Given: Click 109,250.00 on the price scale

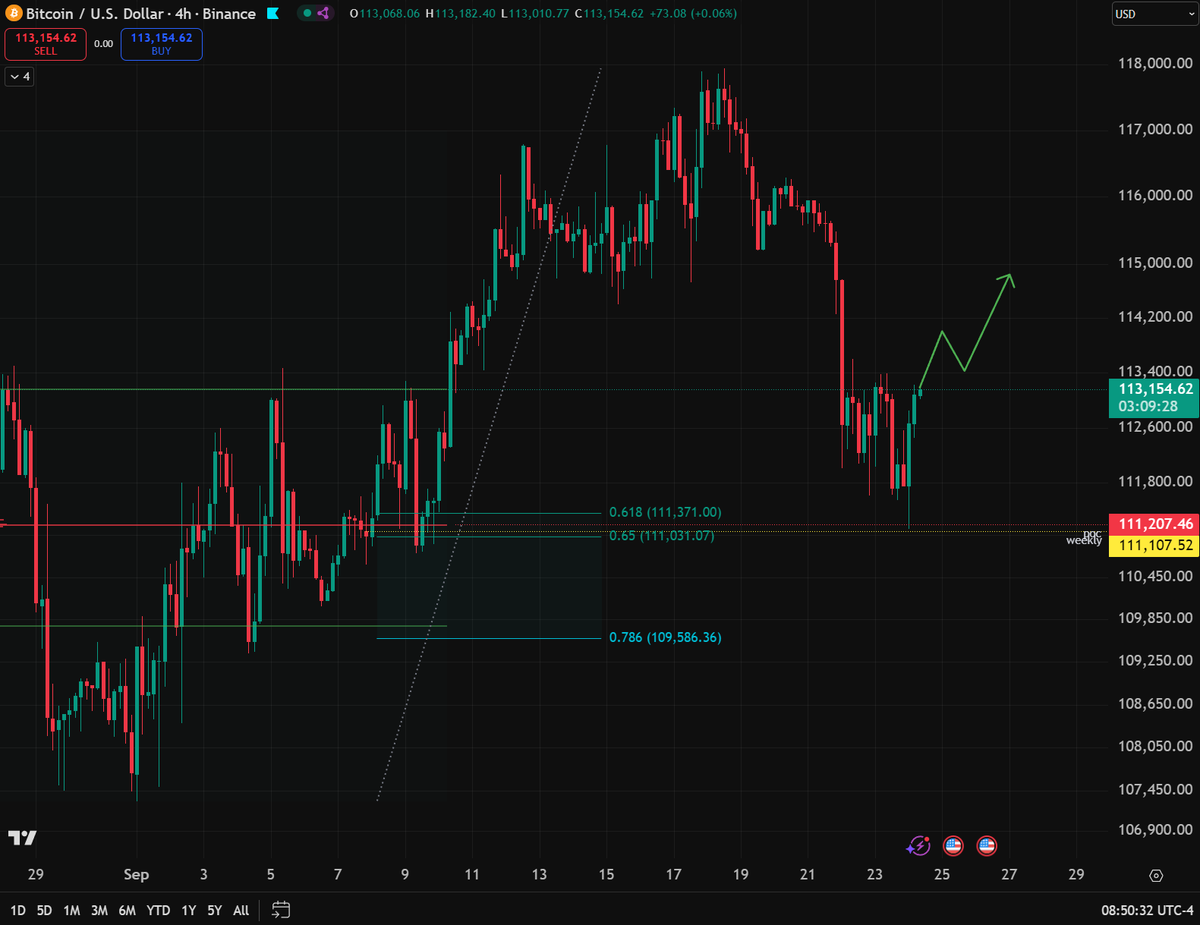Looking at the screenshot, I should tap(1155, 661).
